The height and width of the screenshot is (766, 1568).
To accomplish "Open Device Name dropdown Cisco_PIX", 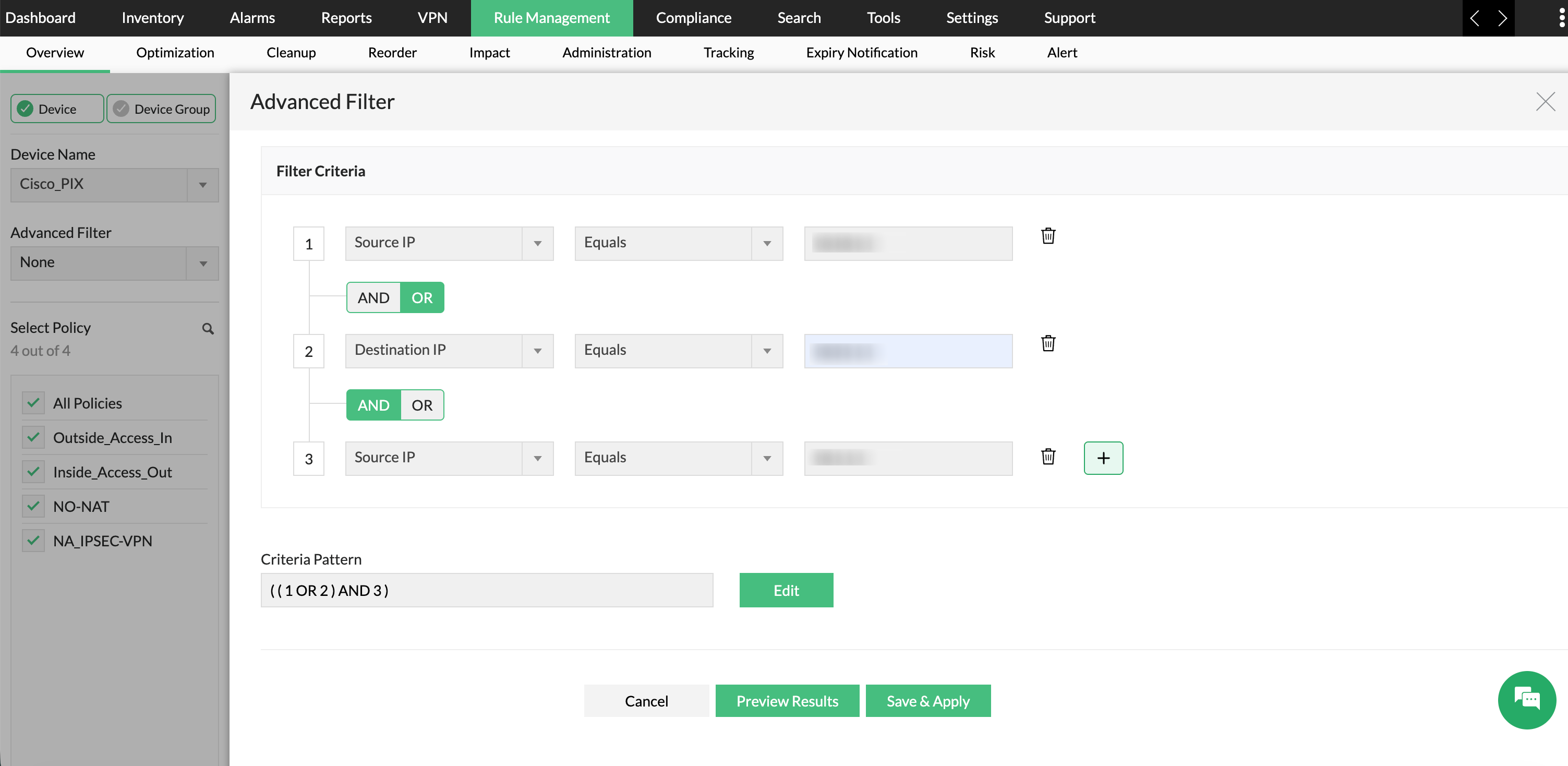I will click(x=114, y=185).
